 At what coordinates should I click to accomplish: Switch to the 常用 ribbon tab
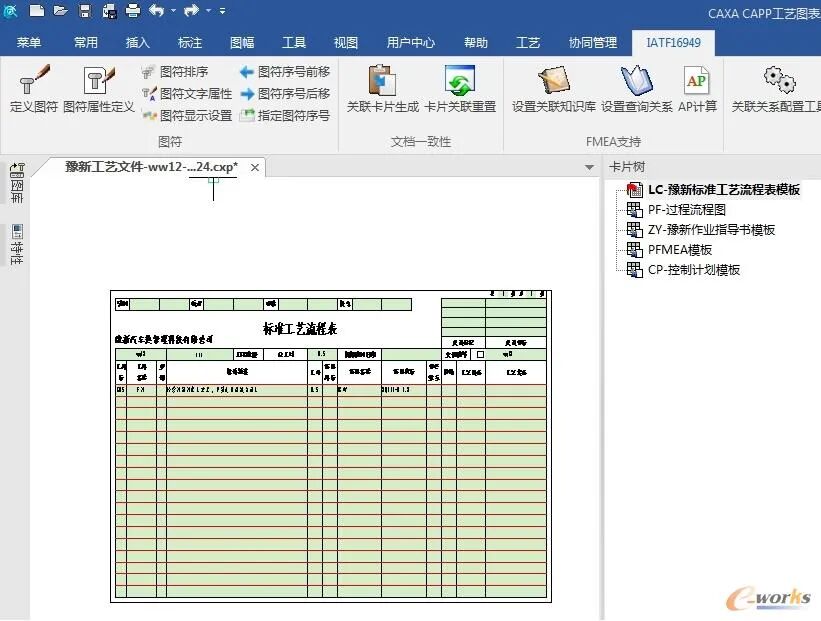tap(85, 42)
